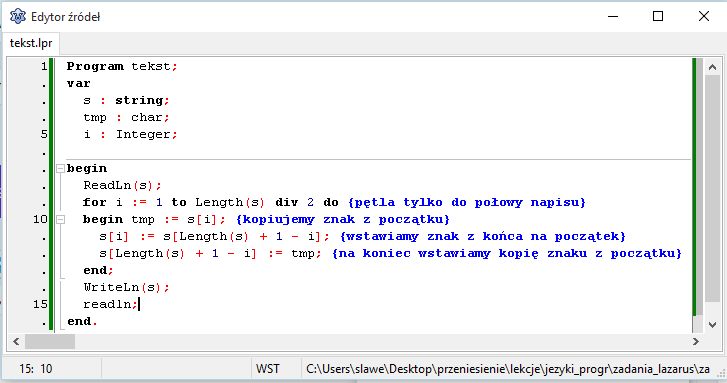Click the 'Integer' type of variable i
The width and height of the screenshot is (727, 383).
point(143,134)
